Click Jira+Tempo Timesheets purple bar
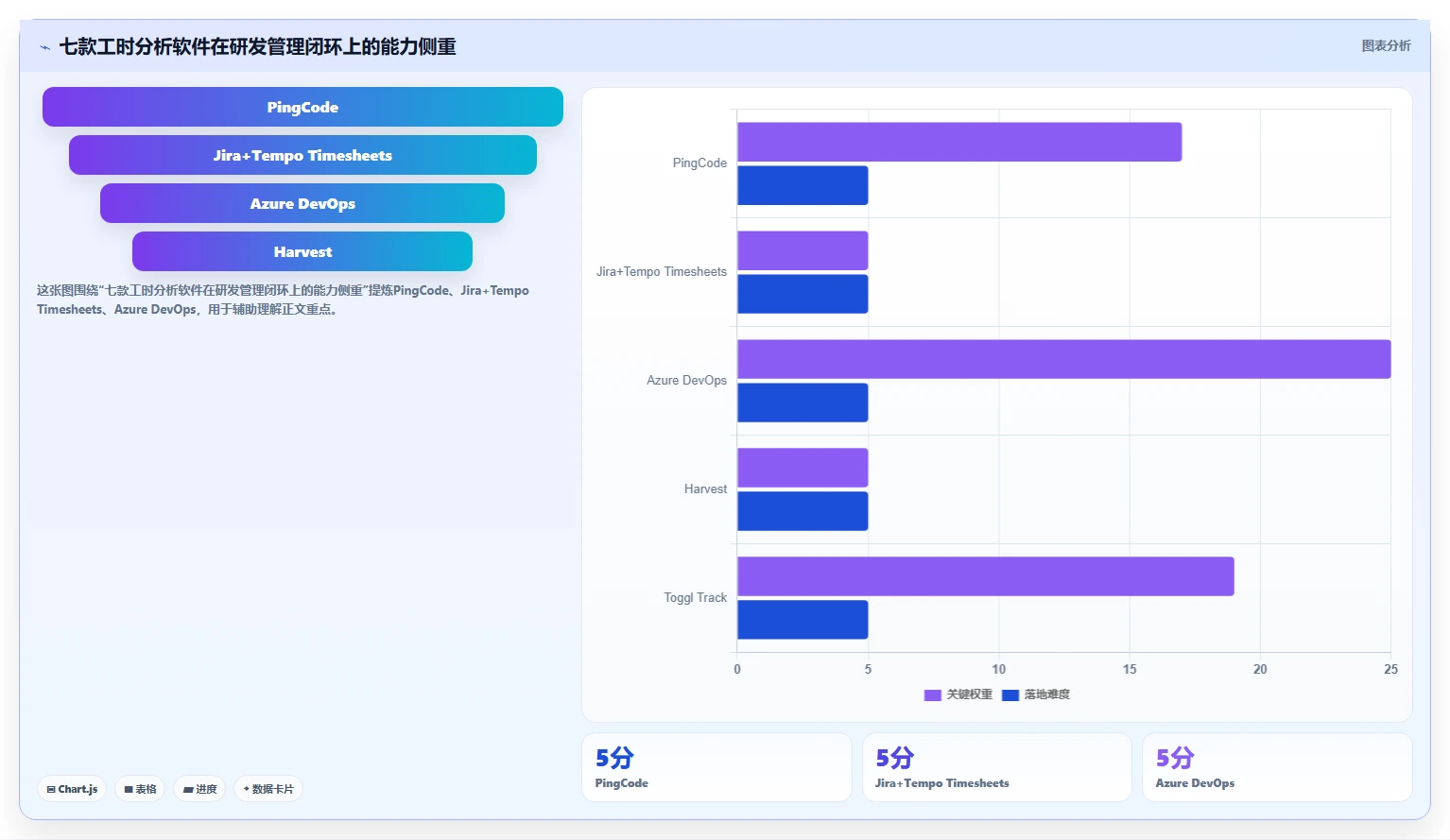The height and width of the screenshot is (840, 1450). tap(803, 250)
